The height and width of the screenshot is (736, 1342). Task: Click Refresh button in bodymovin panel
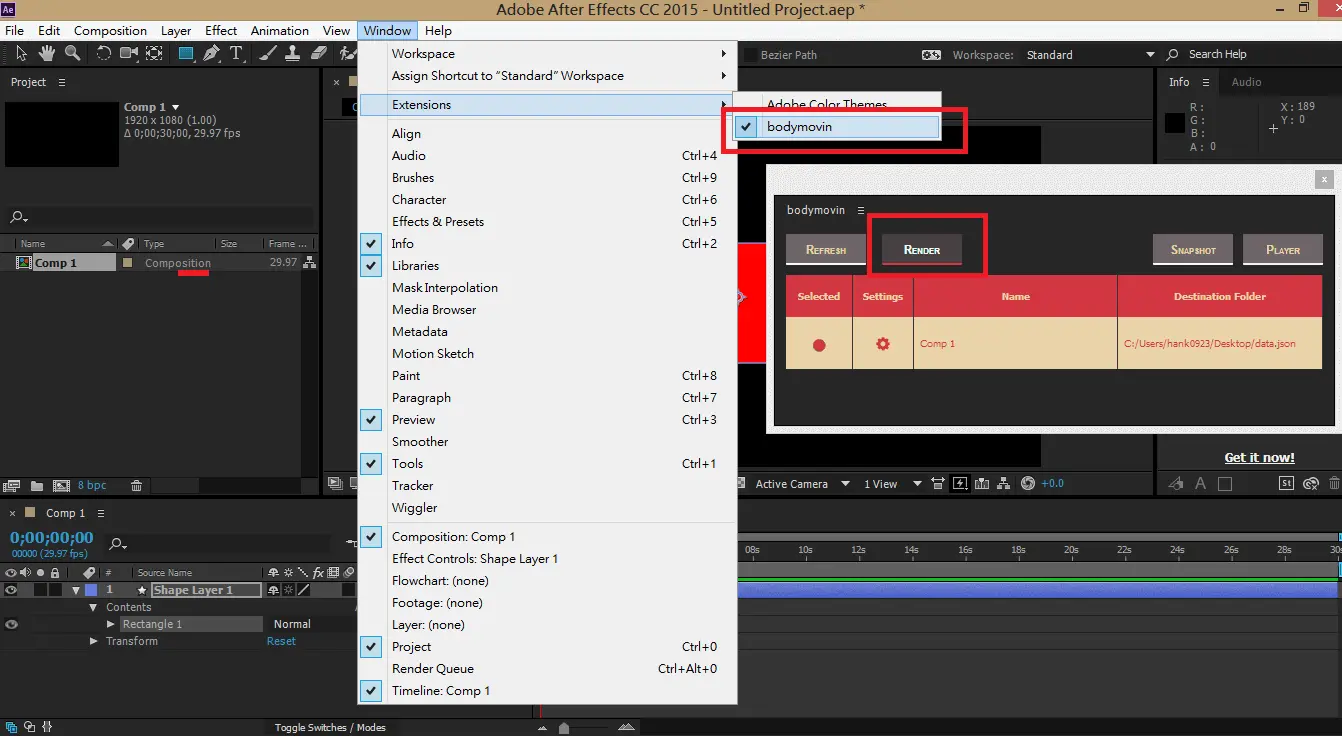click(x=826, y=250)
